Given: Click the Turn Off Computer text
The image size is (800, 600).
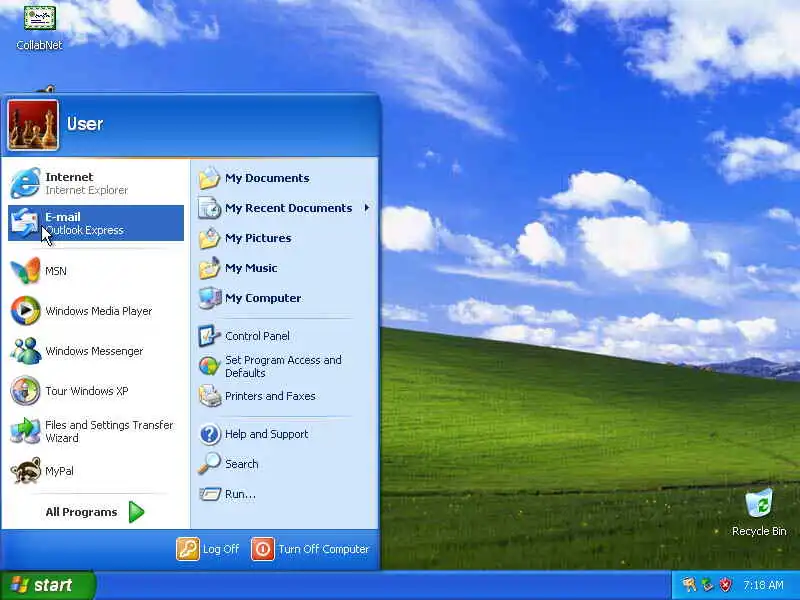Looking at the screenshot, I should tap(323, 549).
